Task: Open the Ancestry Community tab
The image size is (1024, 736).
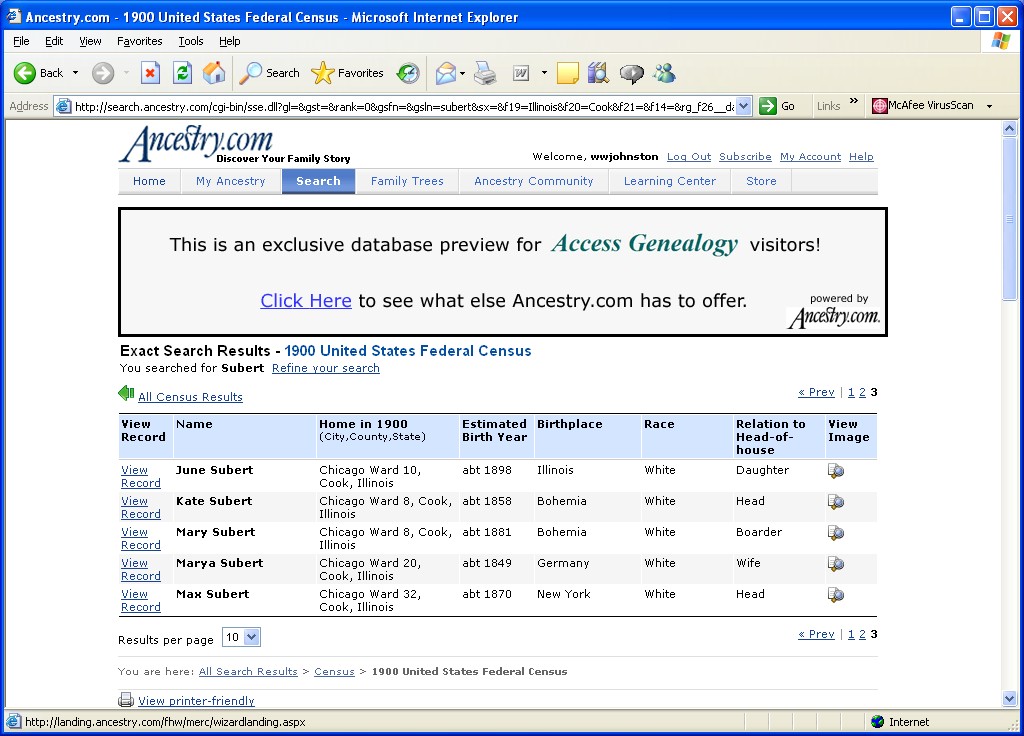Action: [x=534, y=182]
